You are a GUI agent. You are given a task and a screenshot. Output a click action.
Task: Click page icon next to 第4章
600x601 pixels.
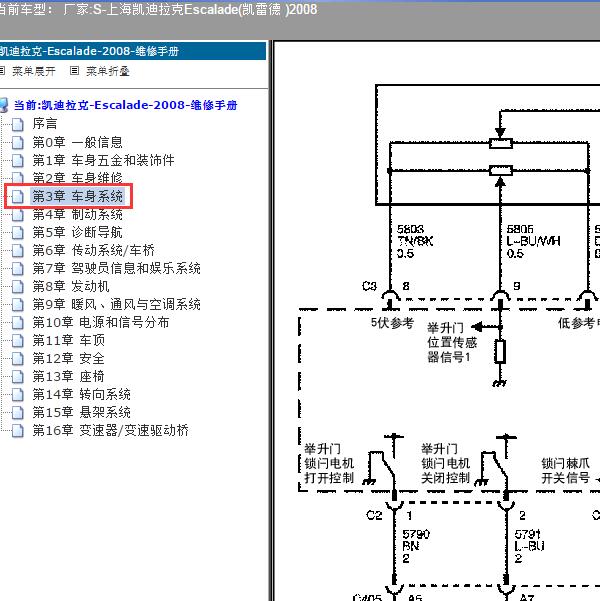pyautogui.click(x=18, y=215)
